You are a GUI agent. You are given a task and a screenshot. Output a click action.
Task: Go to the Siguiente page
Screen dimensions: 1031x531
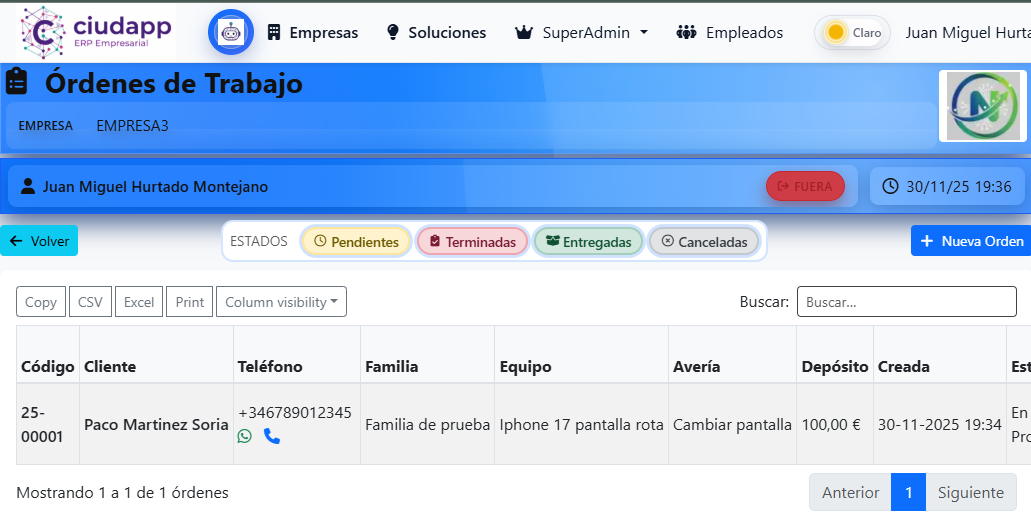(x=971, y=492)
